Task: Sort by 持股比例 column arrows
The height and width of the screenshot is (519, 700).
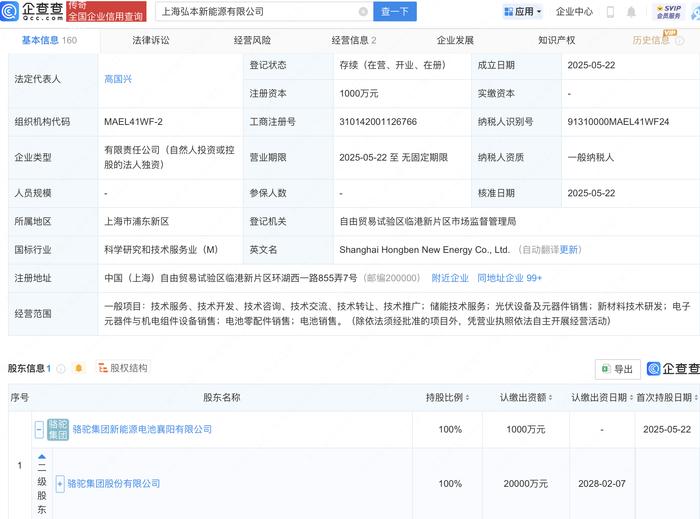Action: [x=467, y=397]
